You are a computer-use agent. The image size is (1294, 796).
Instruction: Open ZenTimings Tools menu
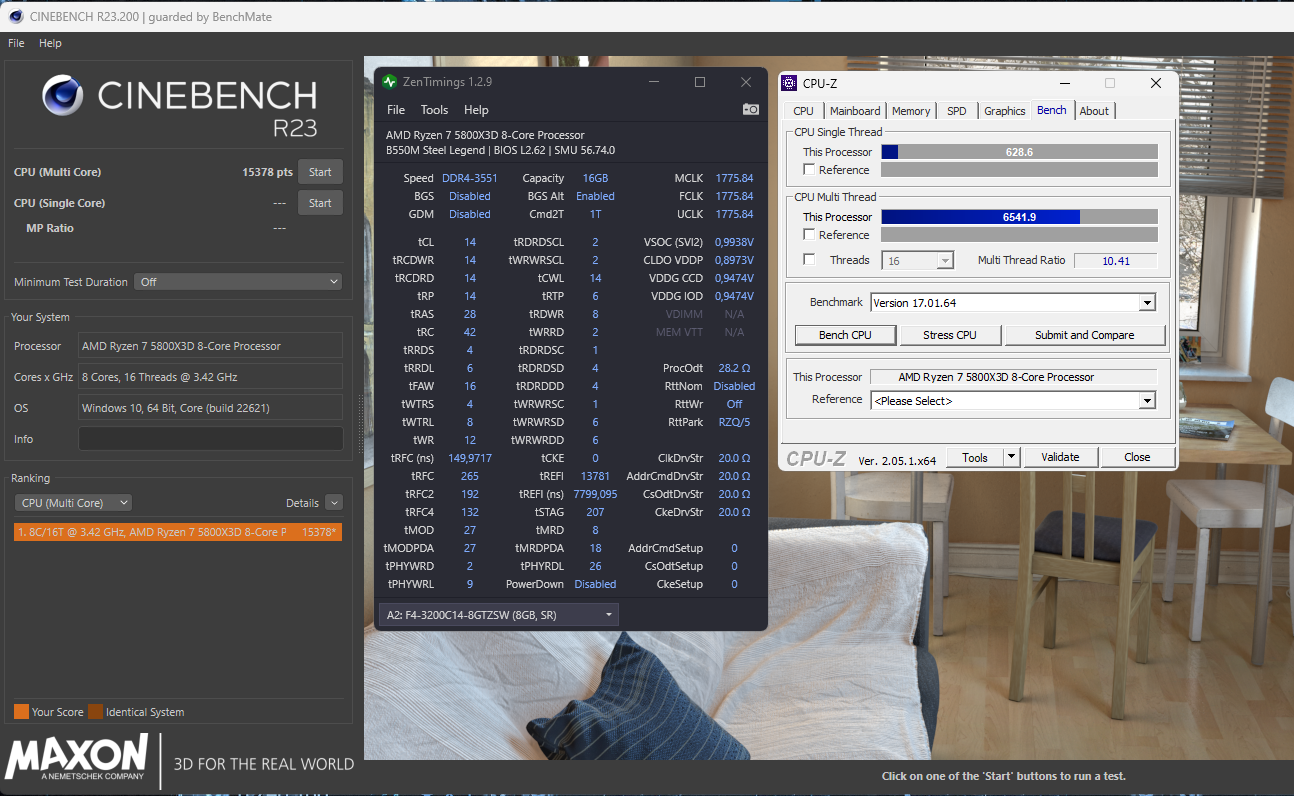pyautogui.click(x=434, y=110)
